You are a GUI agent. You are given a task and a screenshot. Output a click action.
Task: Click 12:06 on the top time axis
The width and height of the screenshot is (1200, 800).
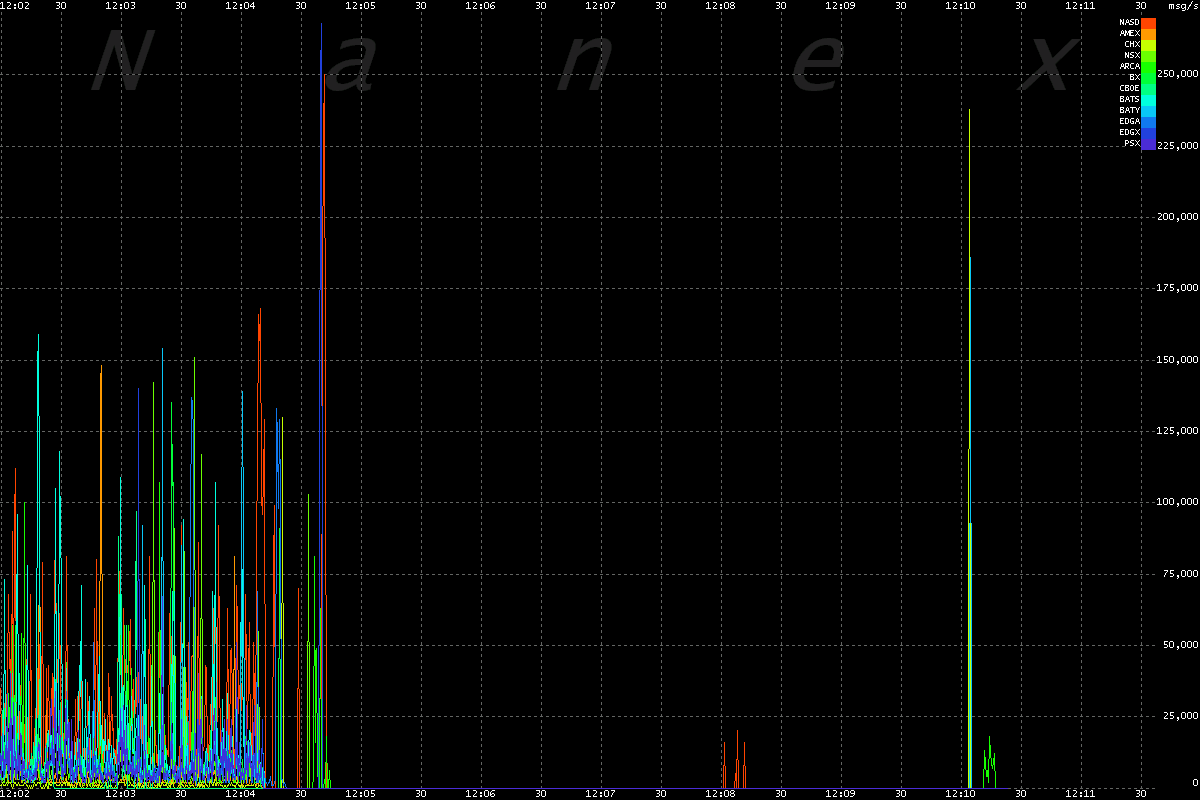480,6
